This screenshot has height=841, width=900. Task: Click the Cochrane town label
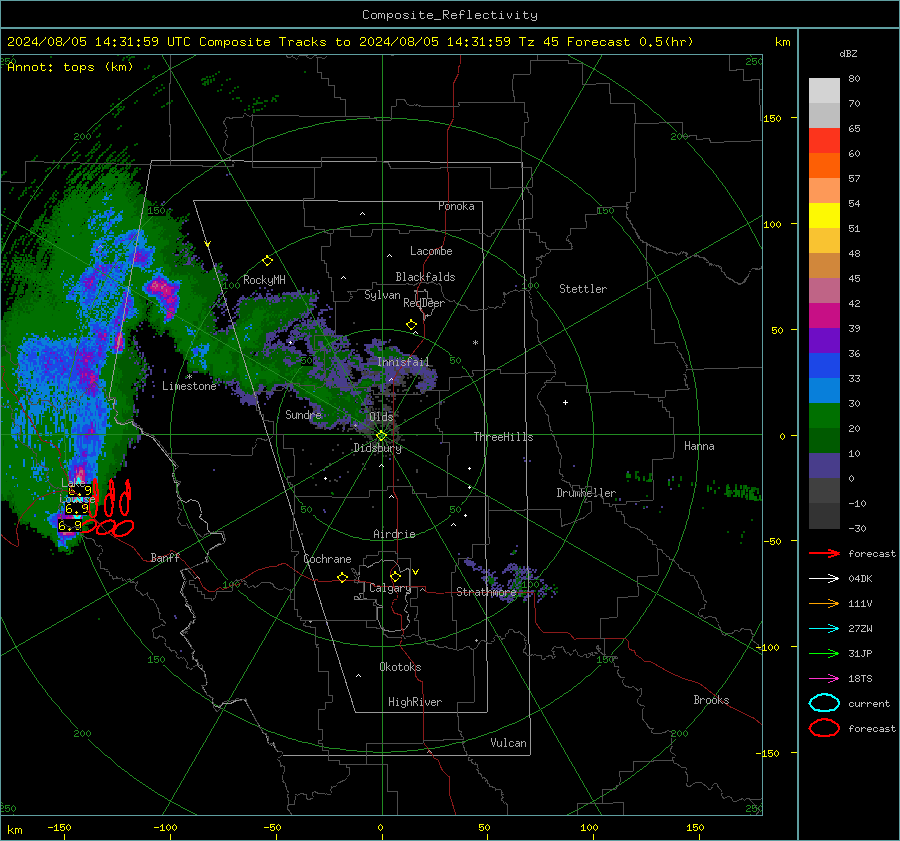click(327, 559)
